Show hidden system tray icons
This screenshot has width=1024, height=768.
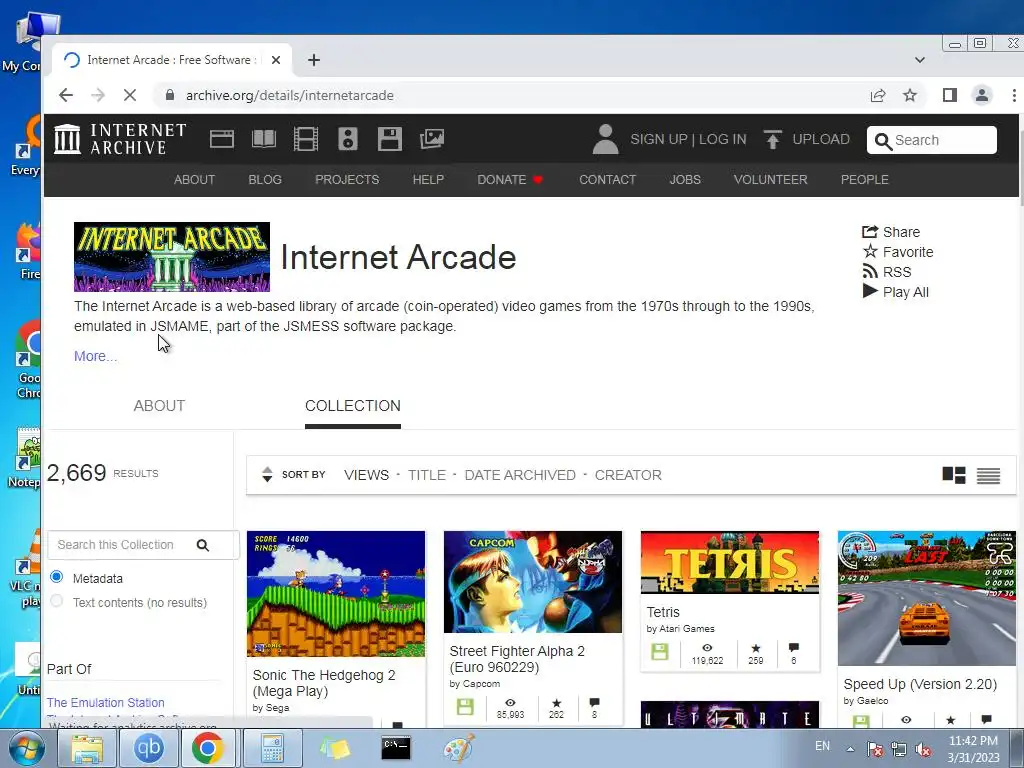[x=850, y=749]
